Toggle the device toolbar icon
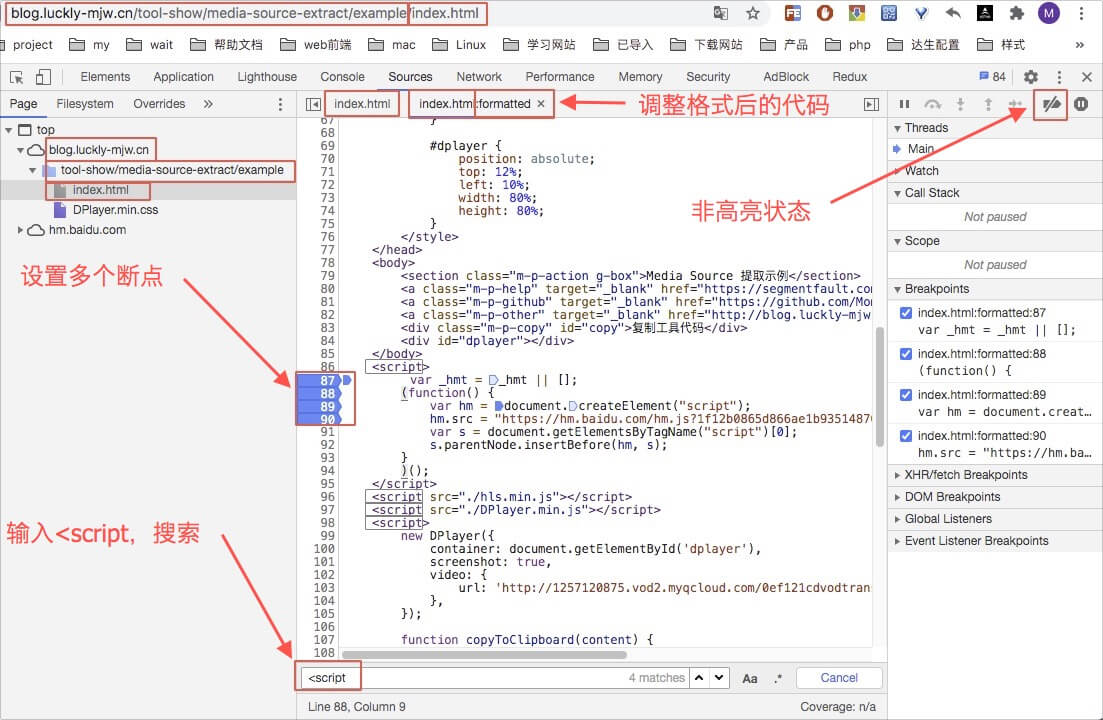Image resolution: width=1103 pixels, height=720 pixels. pos(44,77)
